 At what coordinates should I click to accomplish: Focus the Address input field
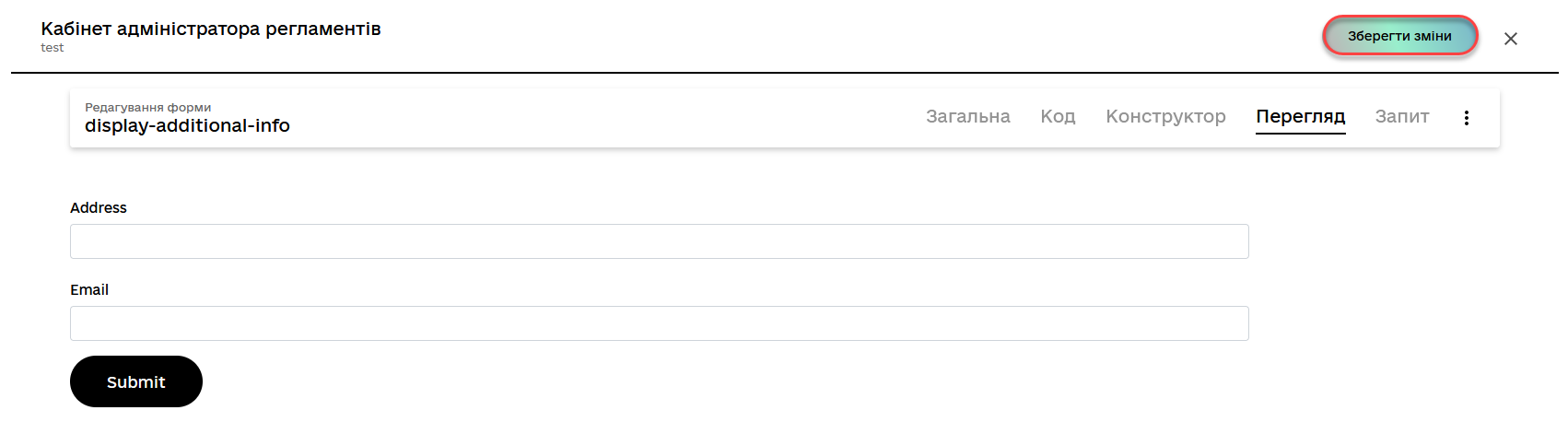click(x=659, y=241)
